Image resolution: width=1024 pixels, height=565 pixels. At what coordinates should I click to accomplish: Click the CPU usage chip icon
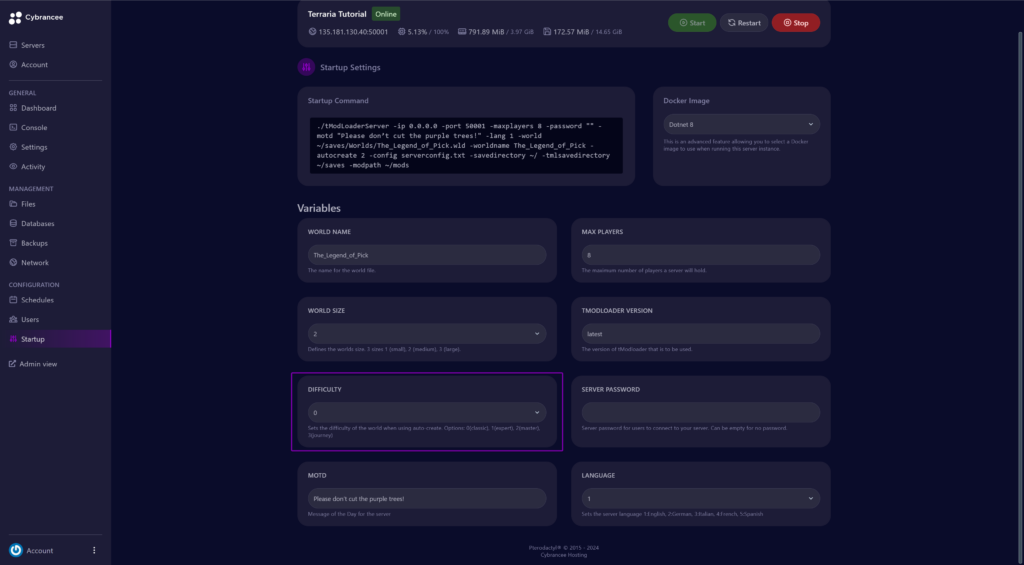tap(401, 31)
